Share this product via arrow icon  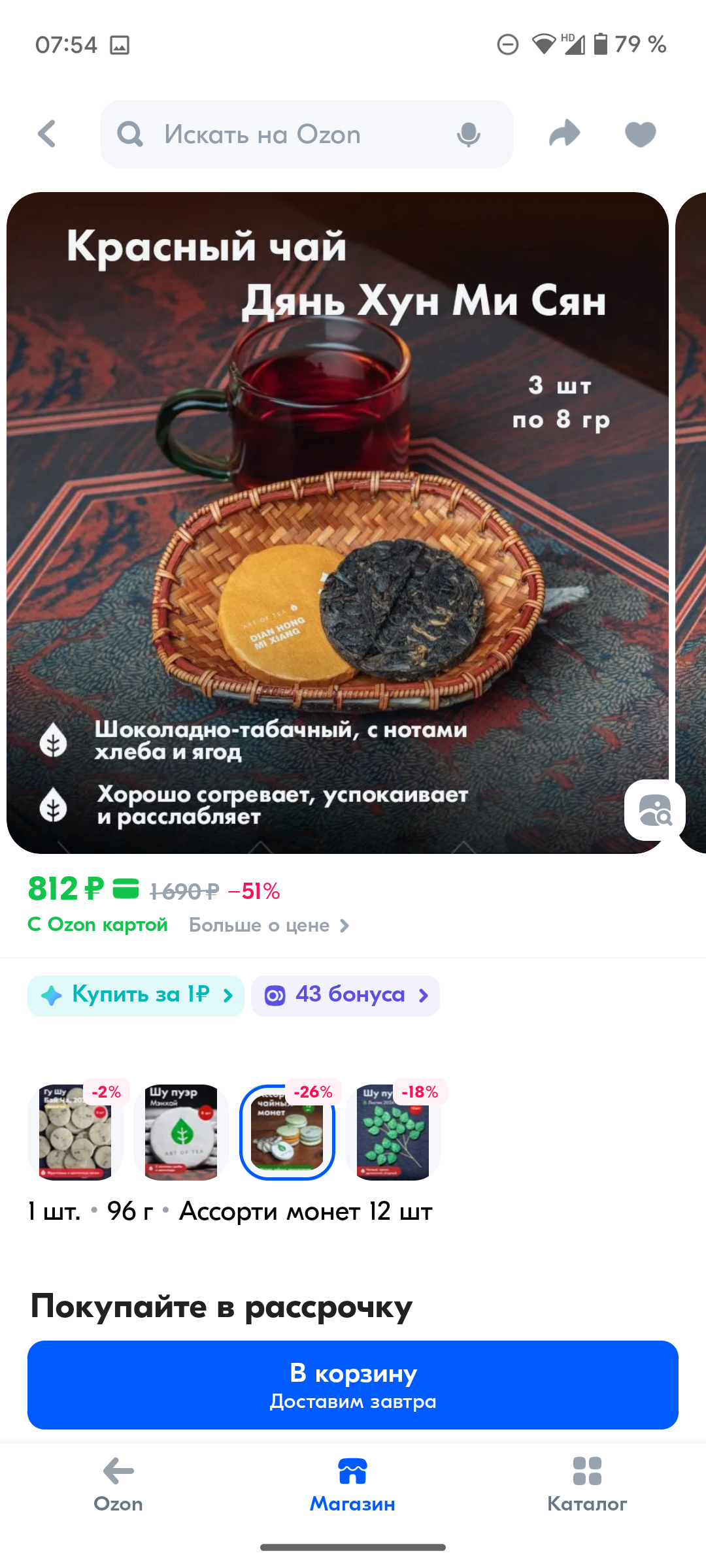tap(565, 133)
